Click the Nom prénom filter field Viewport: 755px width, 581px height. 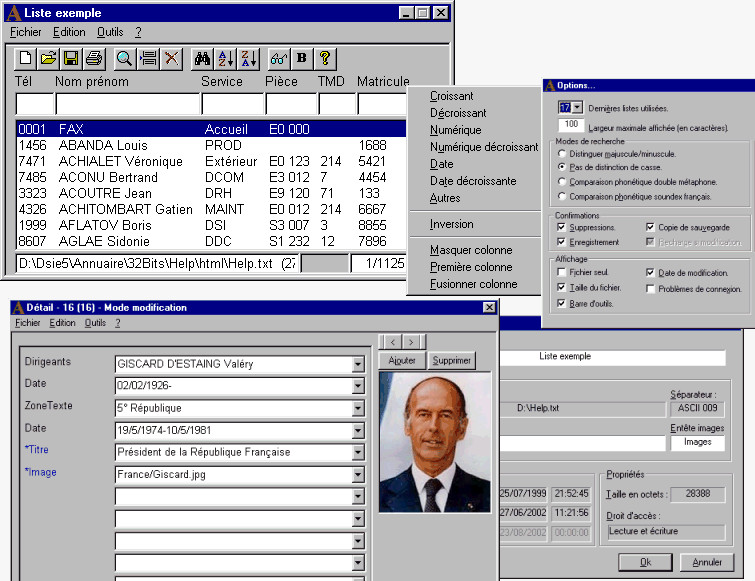coord(128,104)
